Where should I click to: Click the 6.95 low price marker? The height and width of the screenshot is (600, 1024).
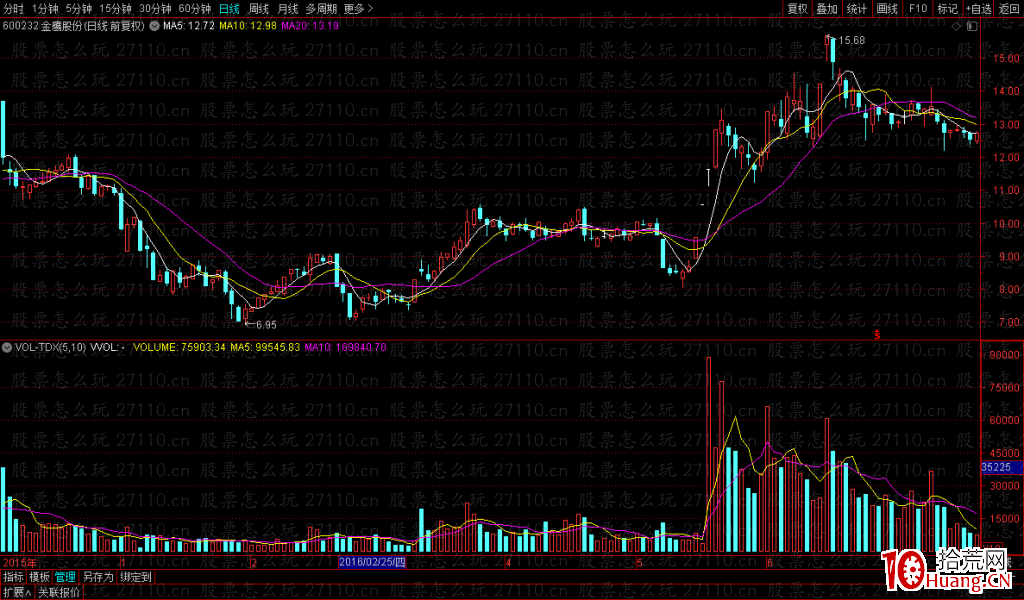265,324
